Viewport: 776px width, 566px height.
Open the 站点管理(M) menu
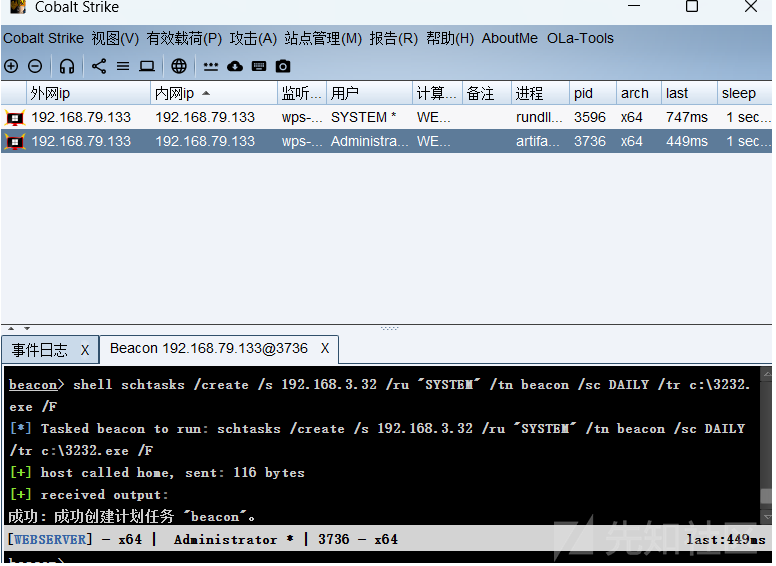[323, 38]
